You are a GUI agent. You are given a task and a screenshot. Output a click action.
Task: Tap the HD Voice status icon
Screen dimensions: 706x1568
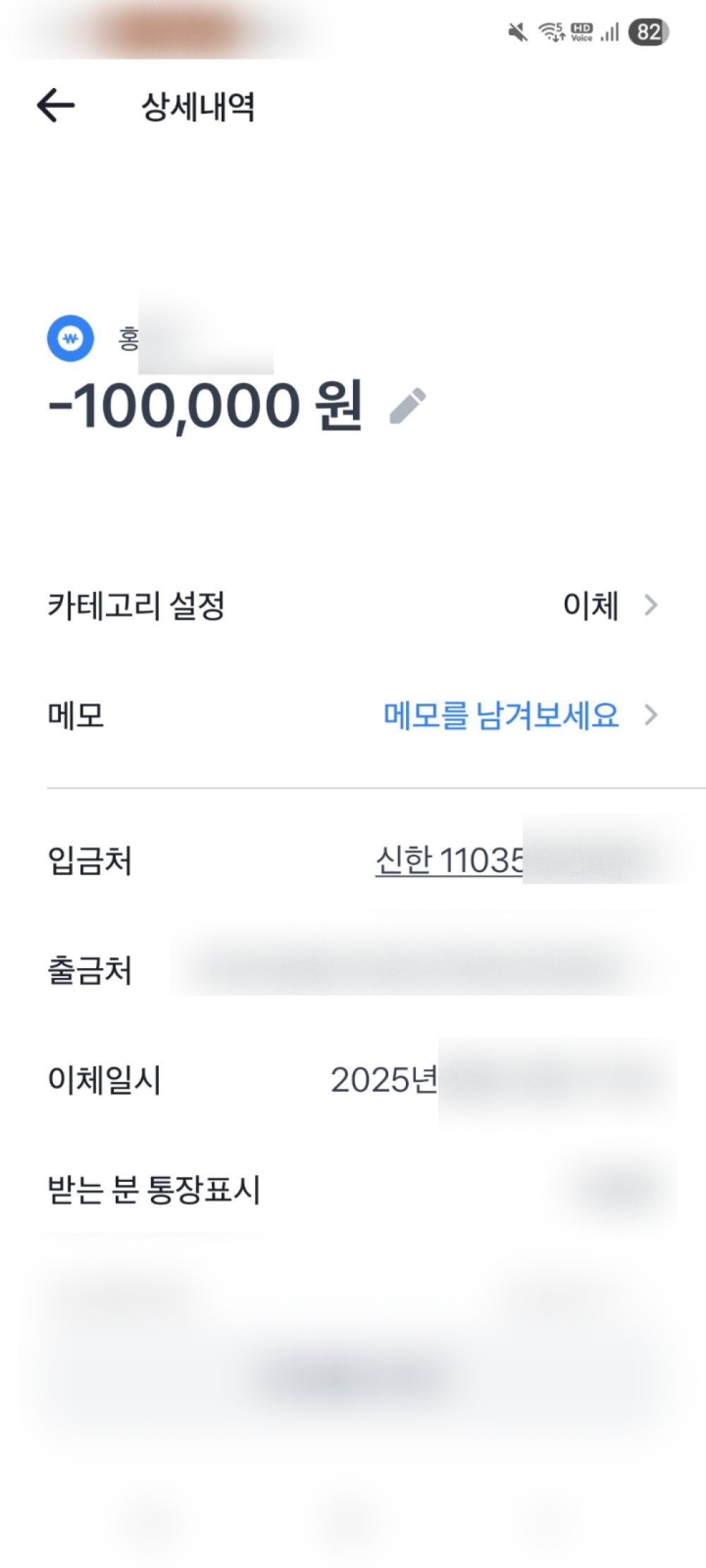tap(582, 32)
